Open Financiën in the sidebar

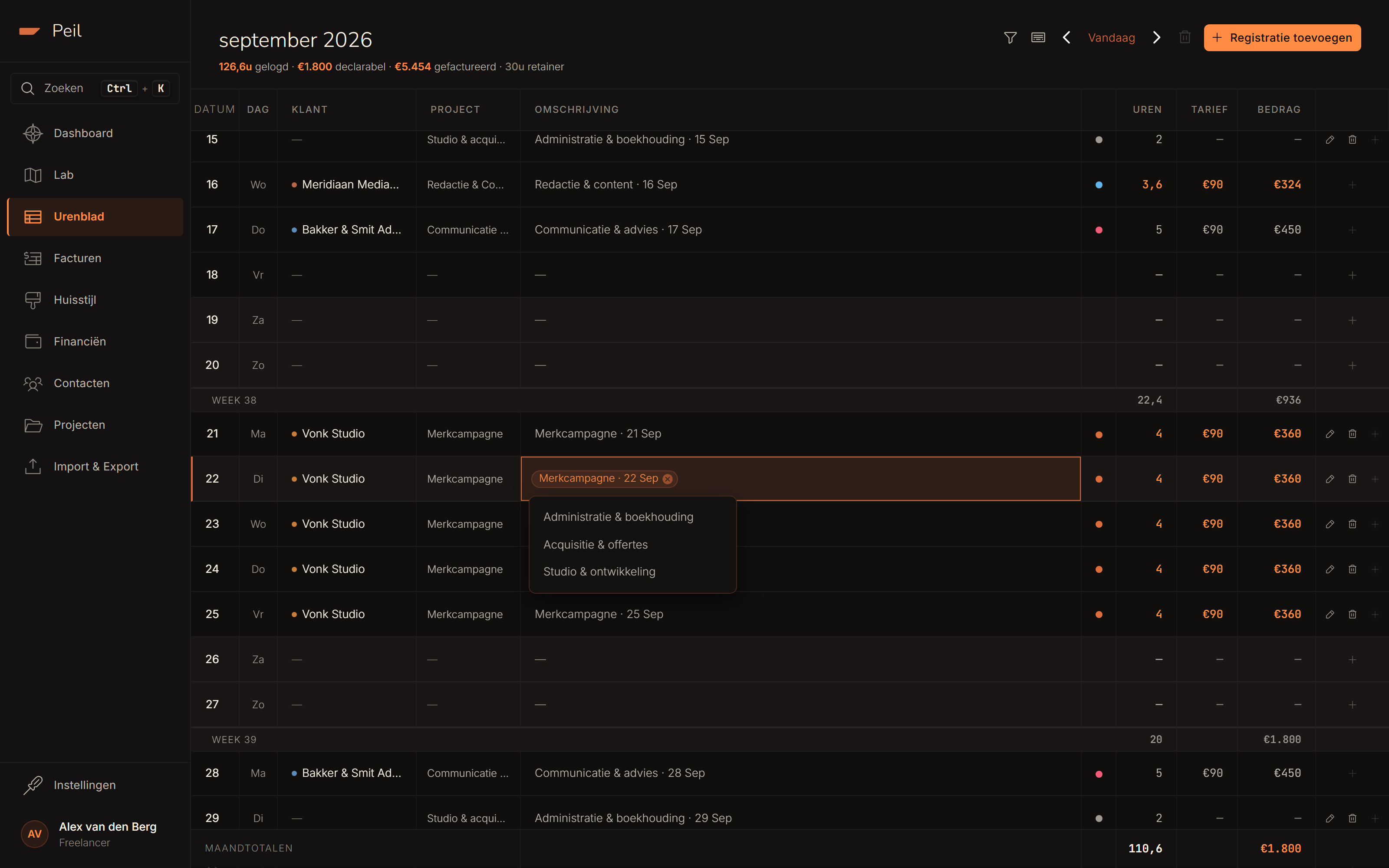[x=95, y=342]
